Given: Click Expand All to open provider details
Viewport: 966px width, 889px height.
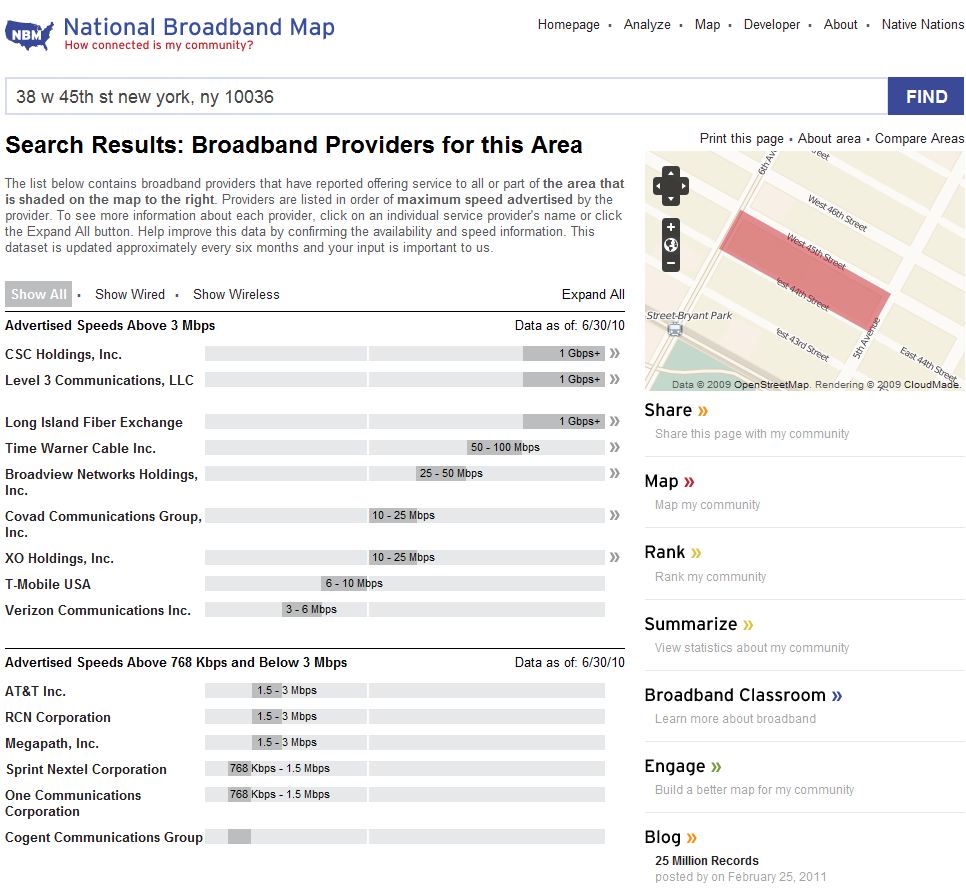Looking at the screenshot, I should 593,294.
